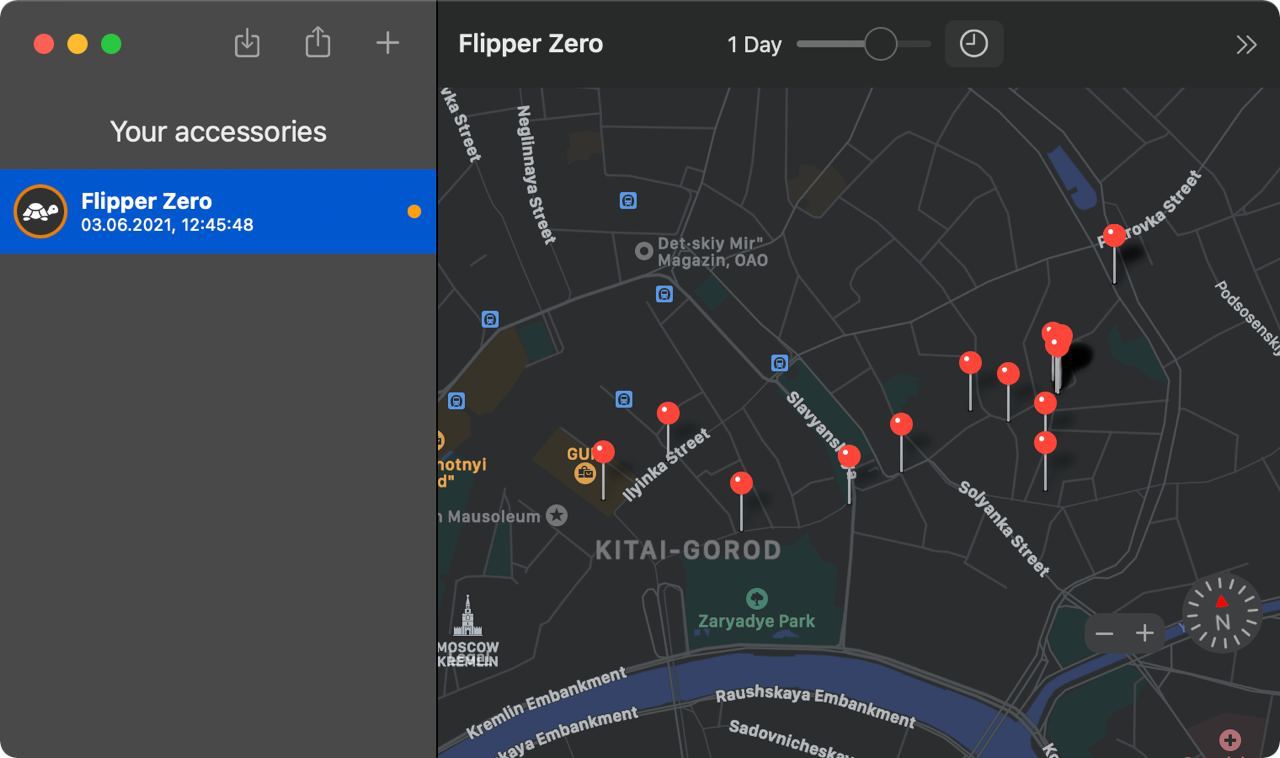Click the Det-skiy Mir Magazin map marker
Image resolution: width=1280 pixels, height=758 pixels.
(644, 251)
